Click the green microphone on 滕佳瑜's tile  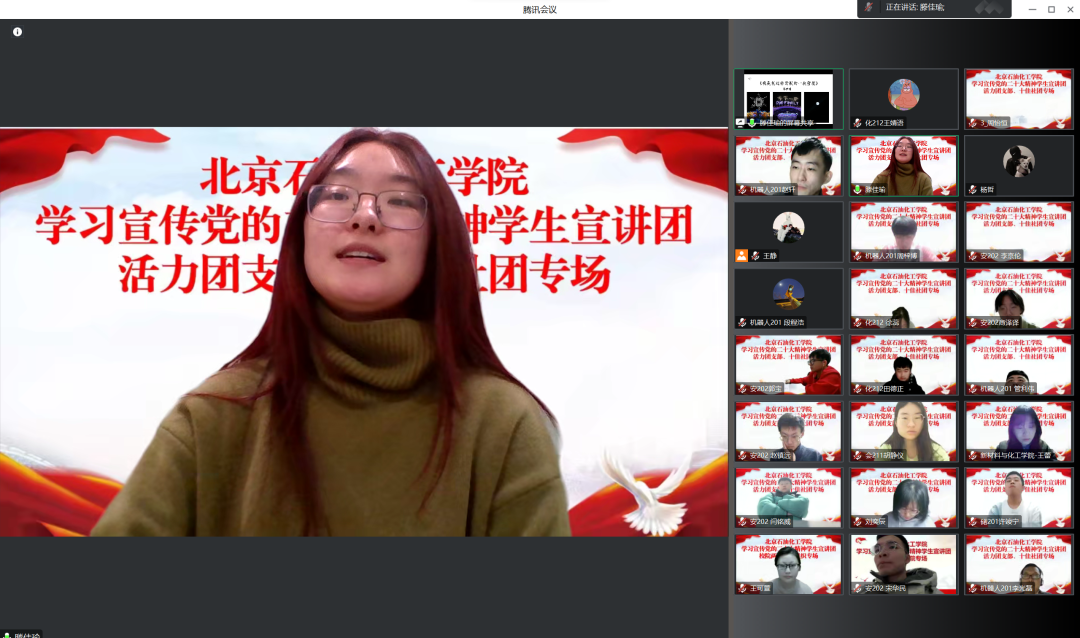pyautogui.click(x=857, y=189)
